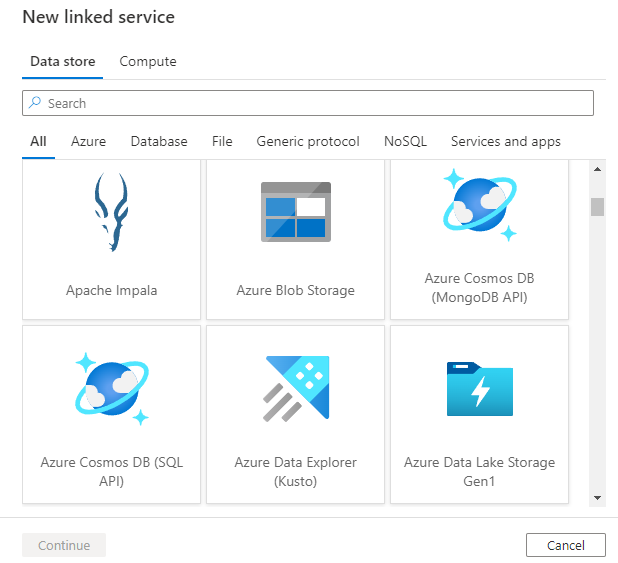Click the Cancel button
This screenshot has width=618, height=563.
tap(566, 545)
